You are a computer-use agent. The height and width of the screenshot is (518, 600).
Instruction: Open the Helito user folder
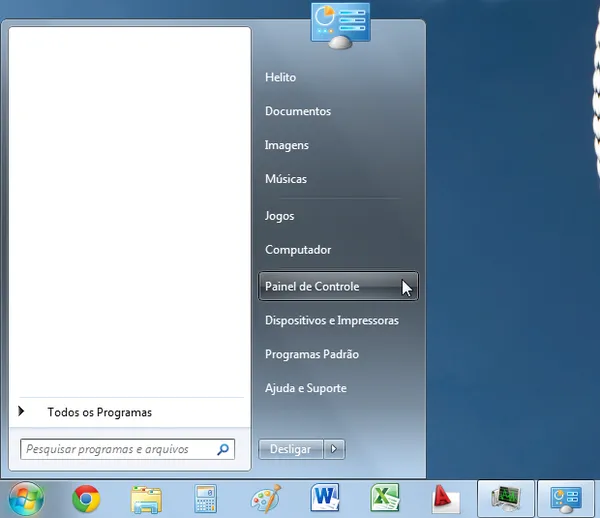[280, 77]
